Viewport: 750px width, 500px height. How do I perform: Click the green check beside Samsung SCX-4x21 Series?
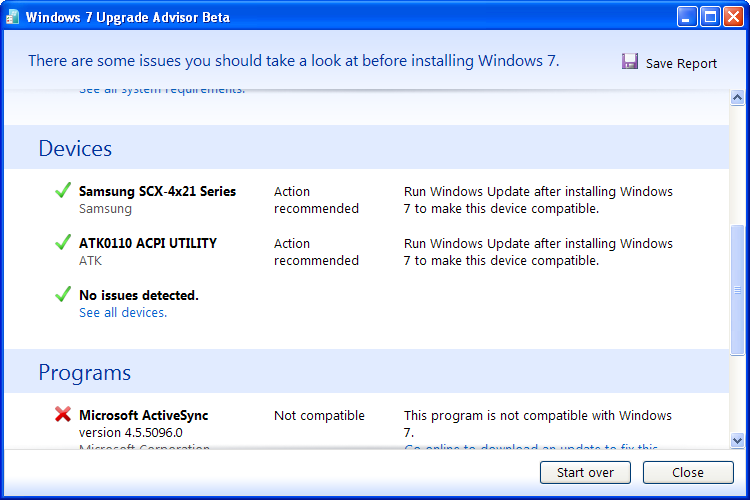click(x=63, y=190)
